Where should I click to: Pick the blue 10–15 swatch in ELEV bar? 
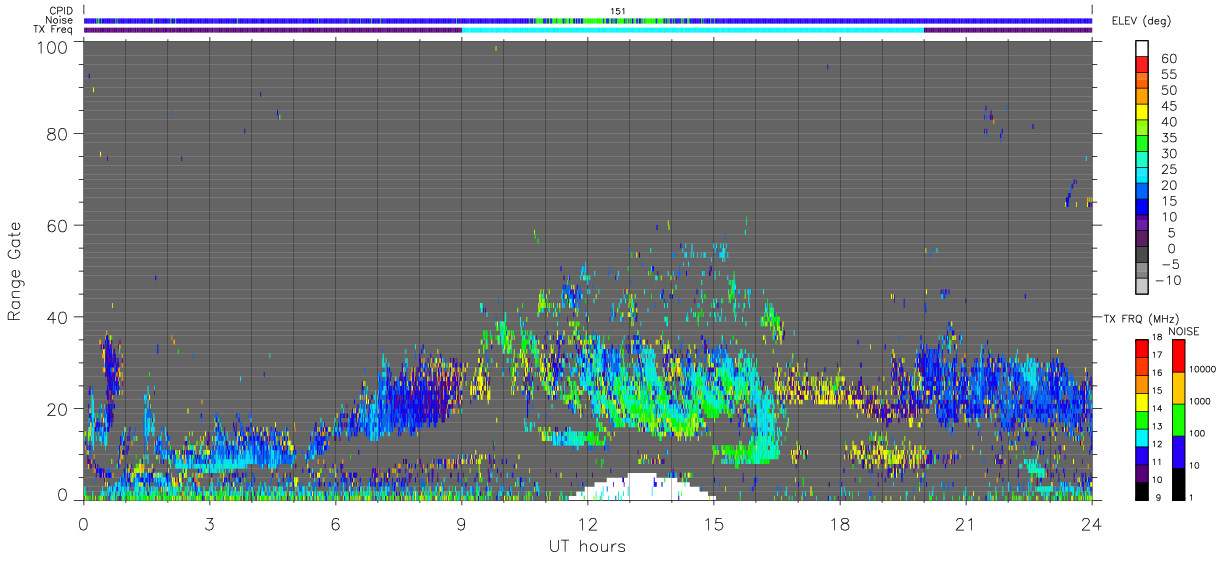coord(1142,209)
